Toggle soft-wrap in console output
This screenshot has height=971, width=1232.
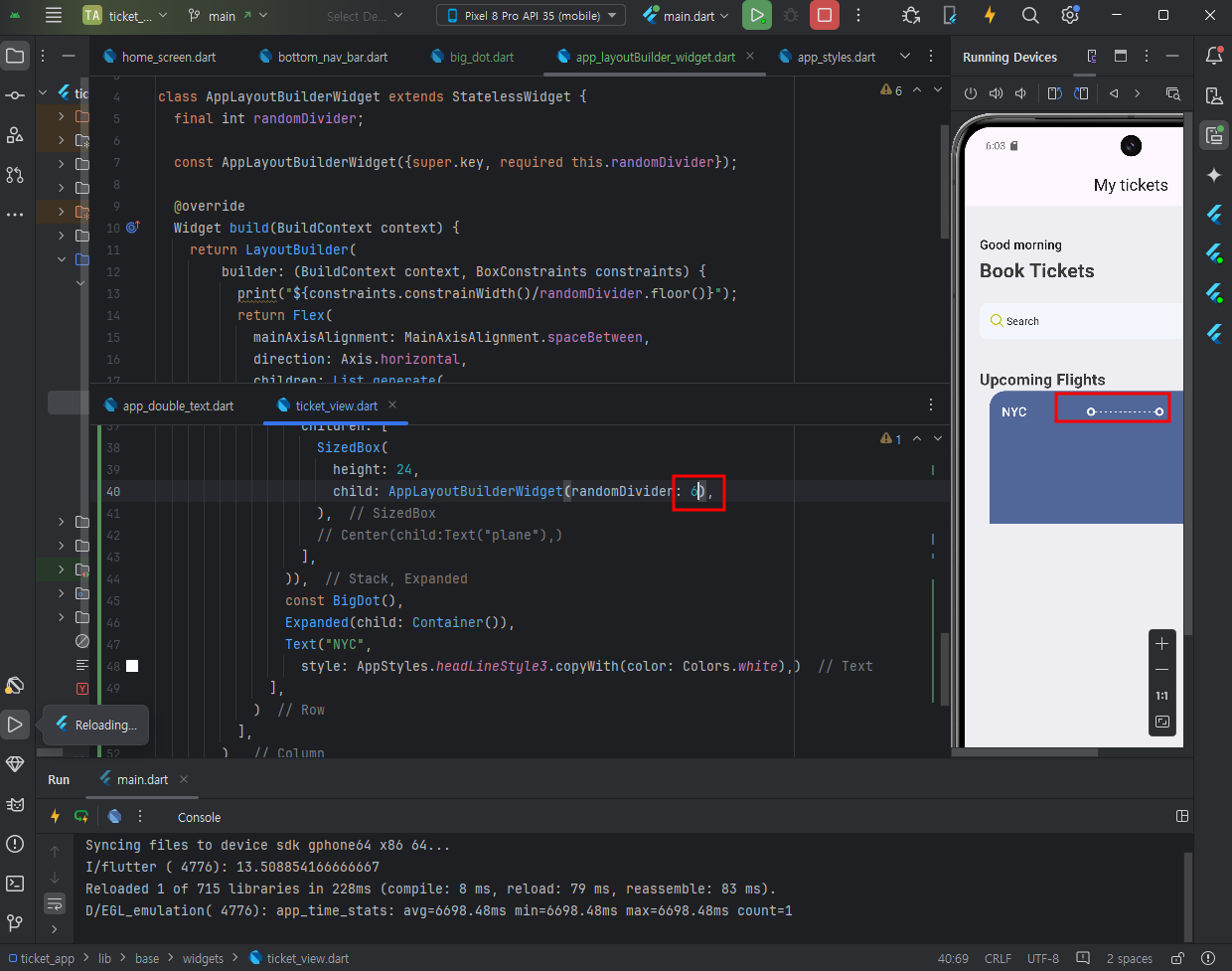(x=55, y=903)
